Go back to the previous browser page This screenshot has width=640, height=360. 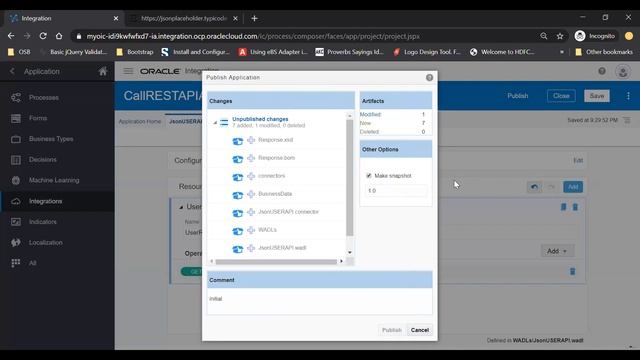[x=11, y=36]
